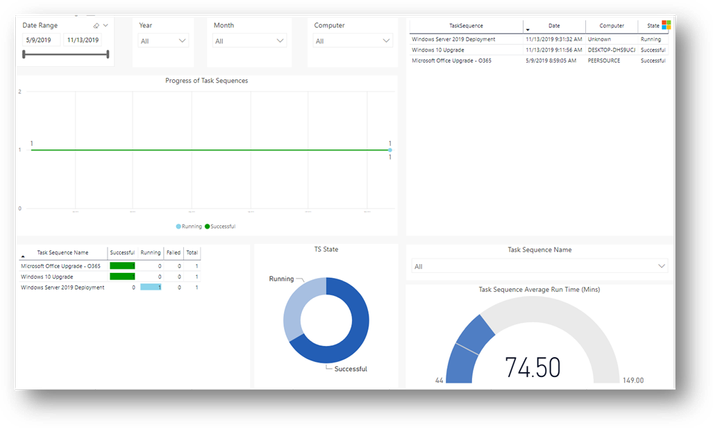Click the 11/13/2019 9:11:56 AM date cell
Screen dimensions: 713x428
pyautogui.click(x=554, y=50)
